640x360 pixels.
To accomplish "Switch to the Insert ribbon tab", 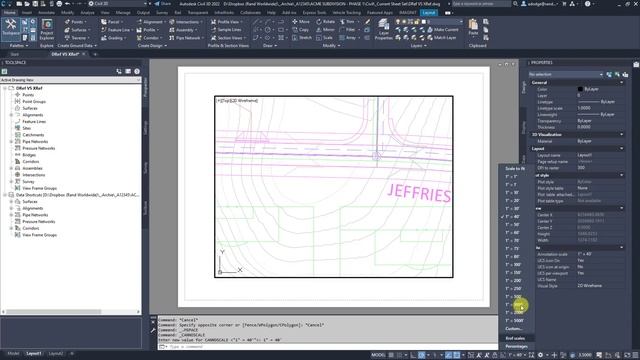I will point(27,13).
